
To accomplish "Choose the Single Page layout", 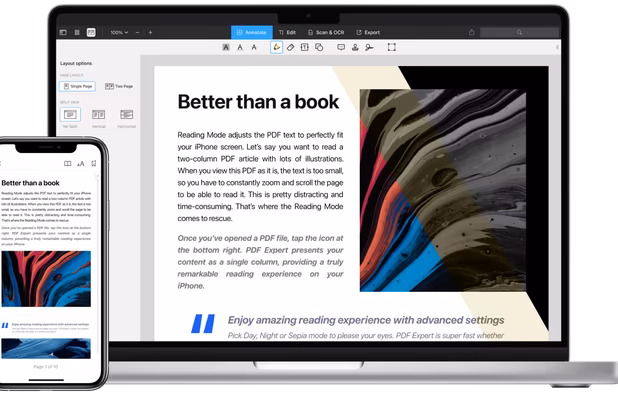I will (77, 86).
